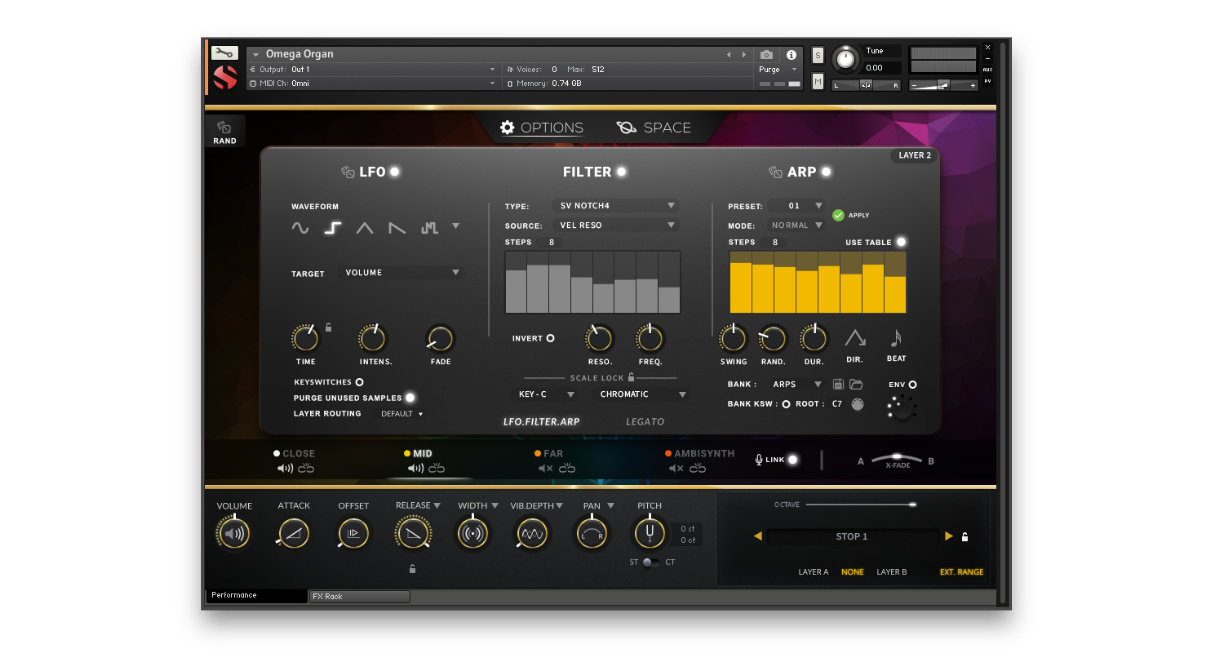Open LFO TARGET dropdown VOLUME

coord(402,272)
